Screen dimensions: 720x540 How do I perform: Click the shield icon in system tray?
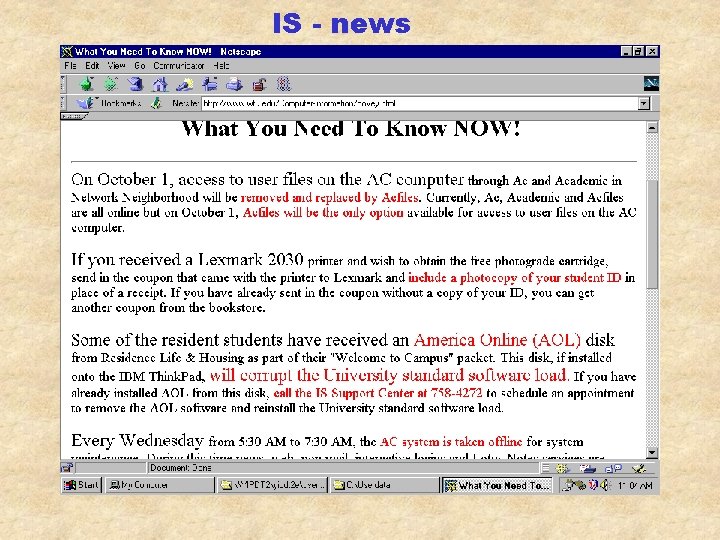(x=593, y=485)
